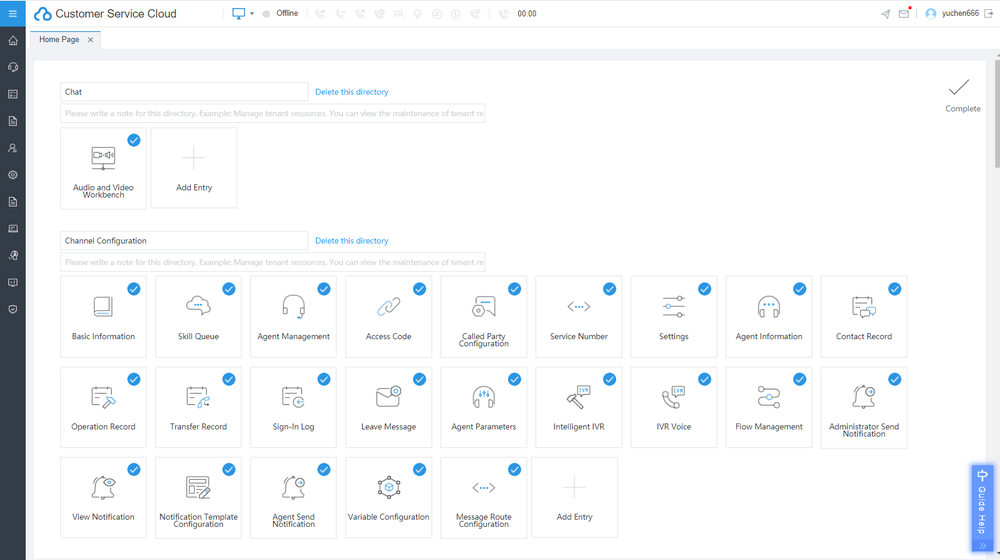
Task: Expand the monitor status dropdown arrow
Action: pyautogui.click(x=252, y=13)
